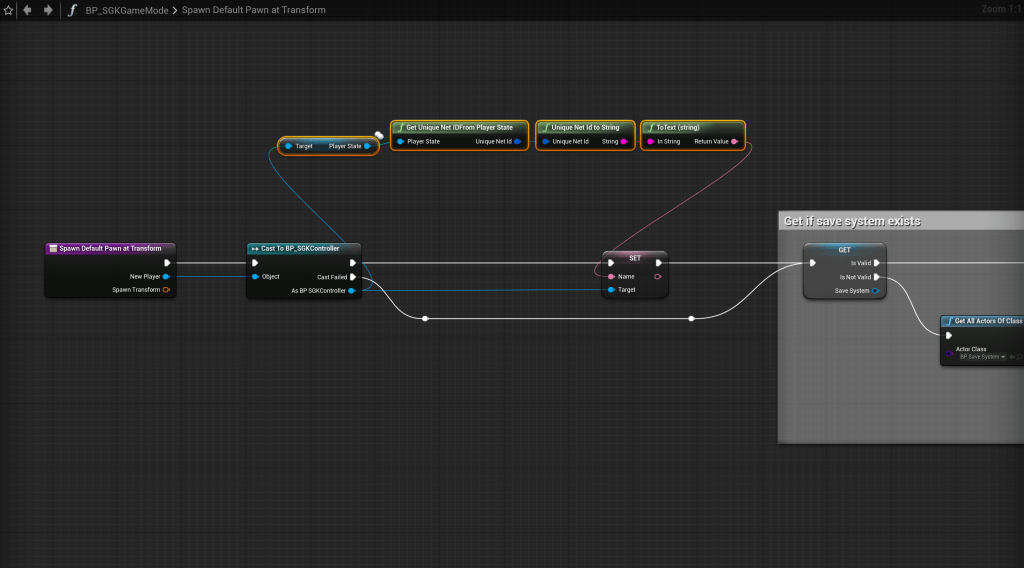Go forward using the right arrow button
Image resolution: width=1024 pixels, height=568 pixels.
47,10
